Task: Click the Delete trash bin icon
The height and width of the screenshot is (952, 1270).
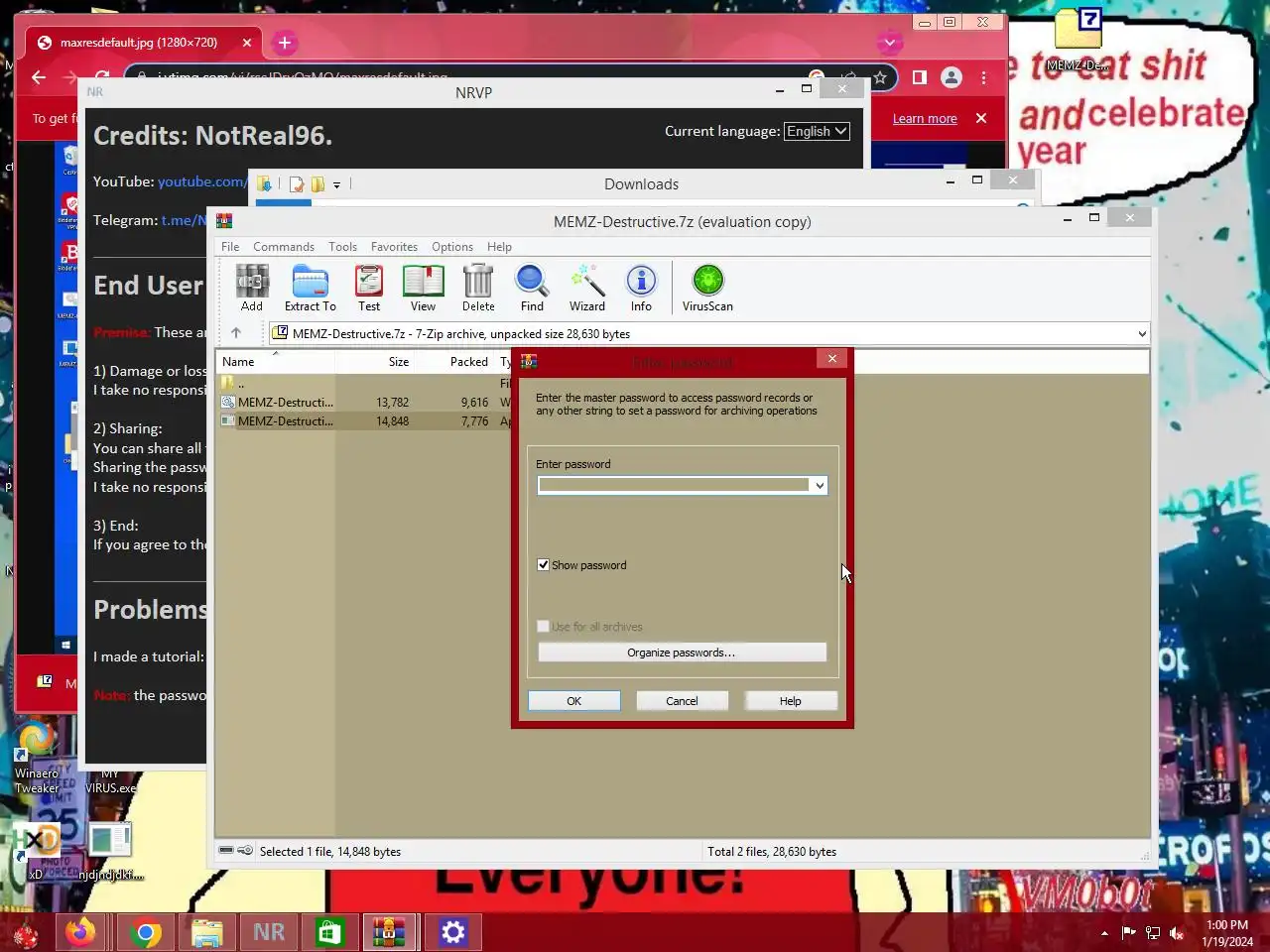Action: pos(478,289)
